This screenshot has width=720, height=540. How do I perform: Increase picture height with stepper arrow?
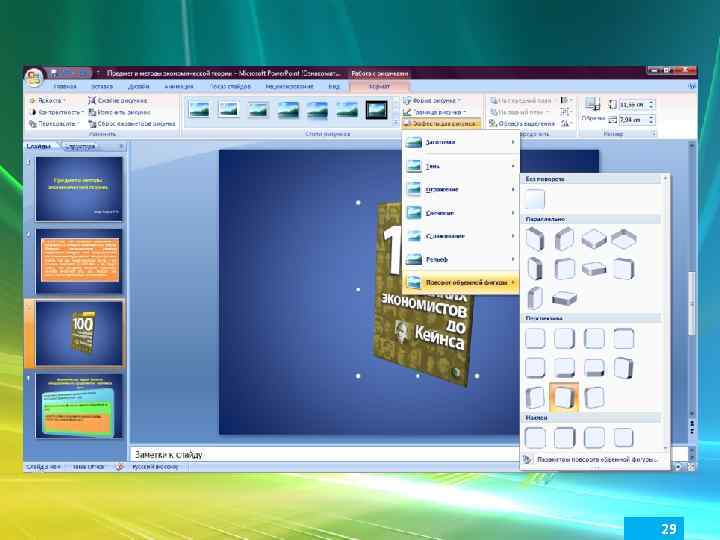[652, 102]
